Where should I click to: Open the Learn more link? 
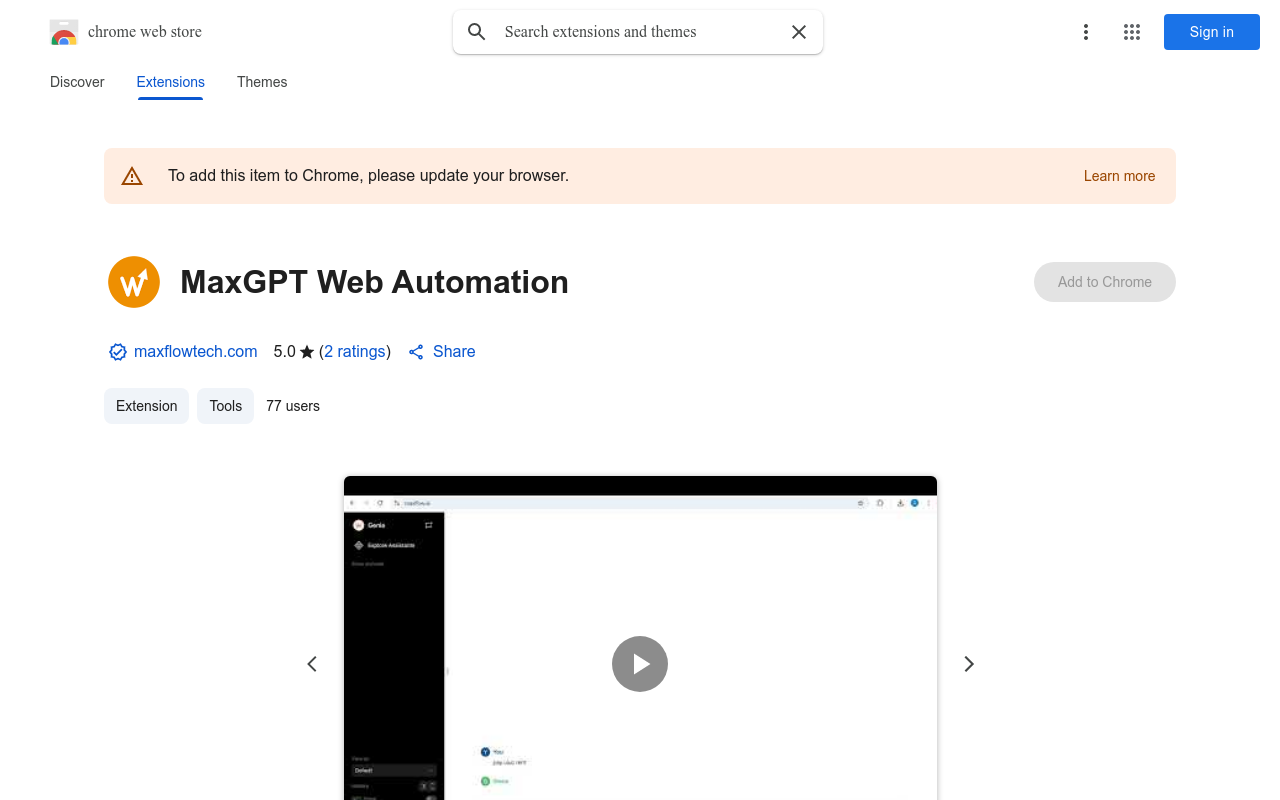click(x=1119, y=176)
